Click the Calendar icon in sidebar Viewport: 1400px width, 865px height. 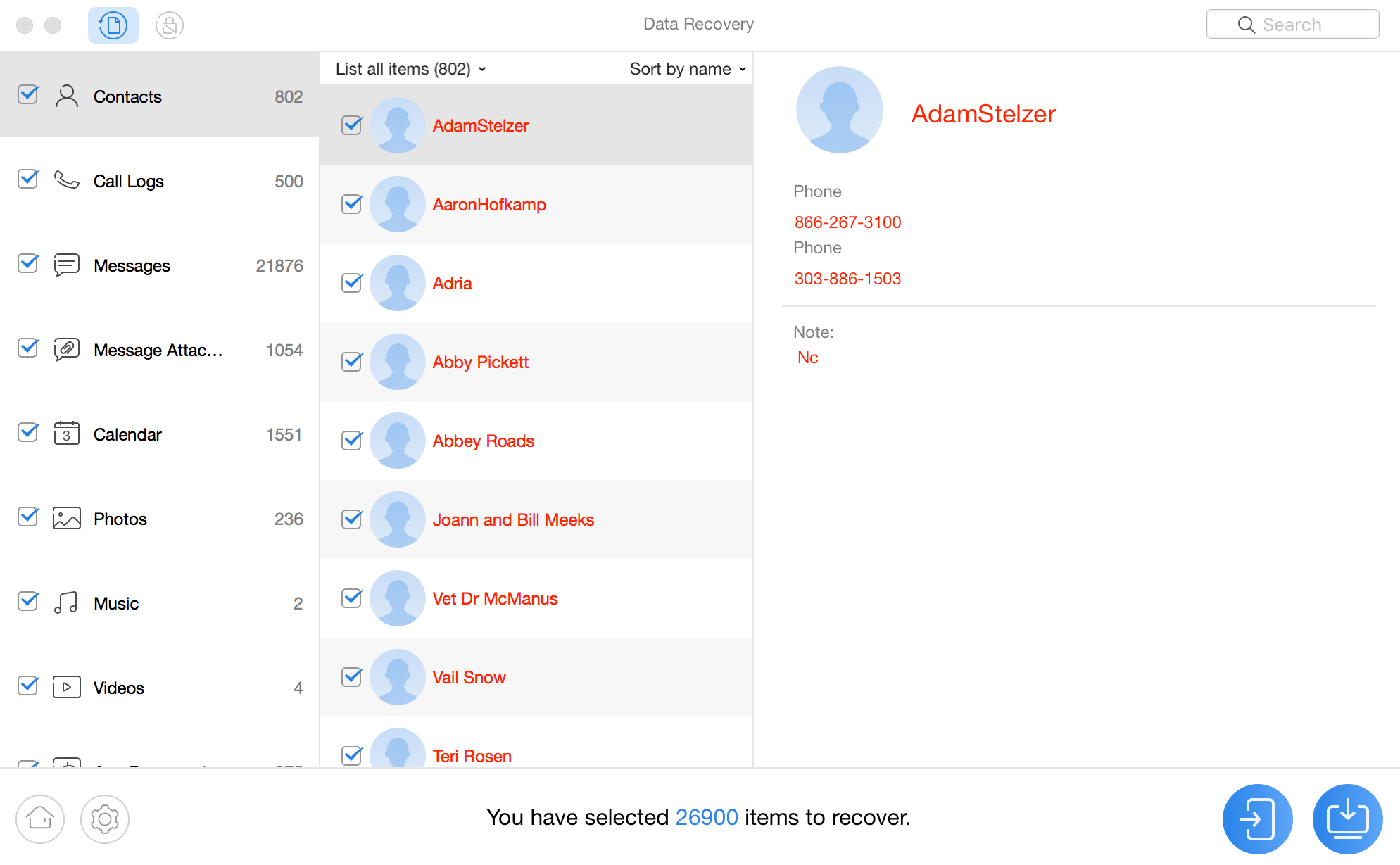tap(66, 434)
